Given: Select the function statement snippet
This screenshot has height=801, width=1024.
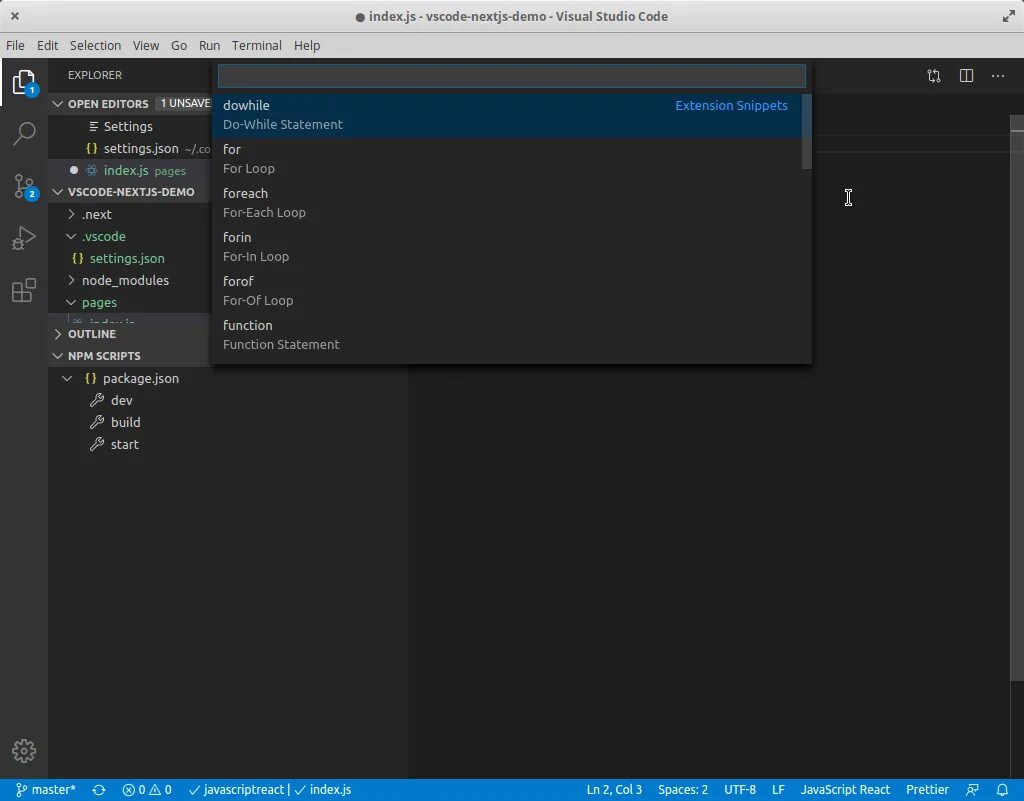Looking at the screenshot, I should [x=507, y=335].
